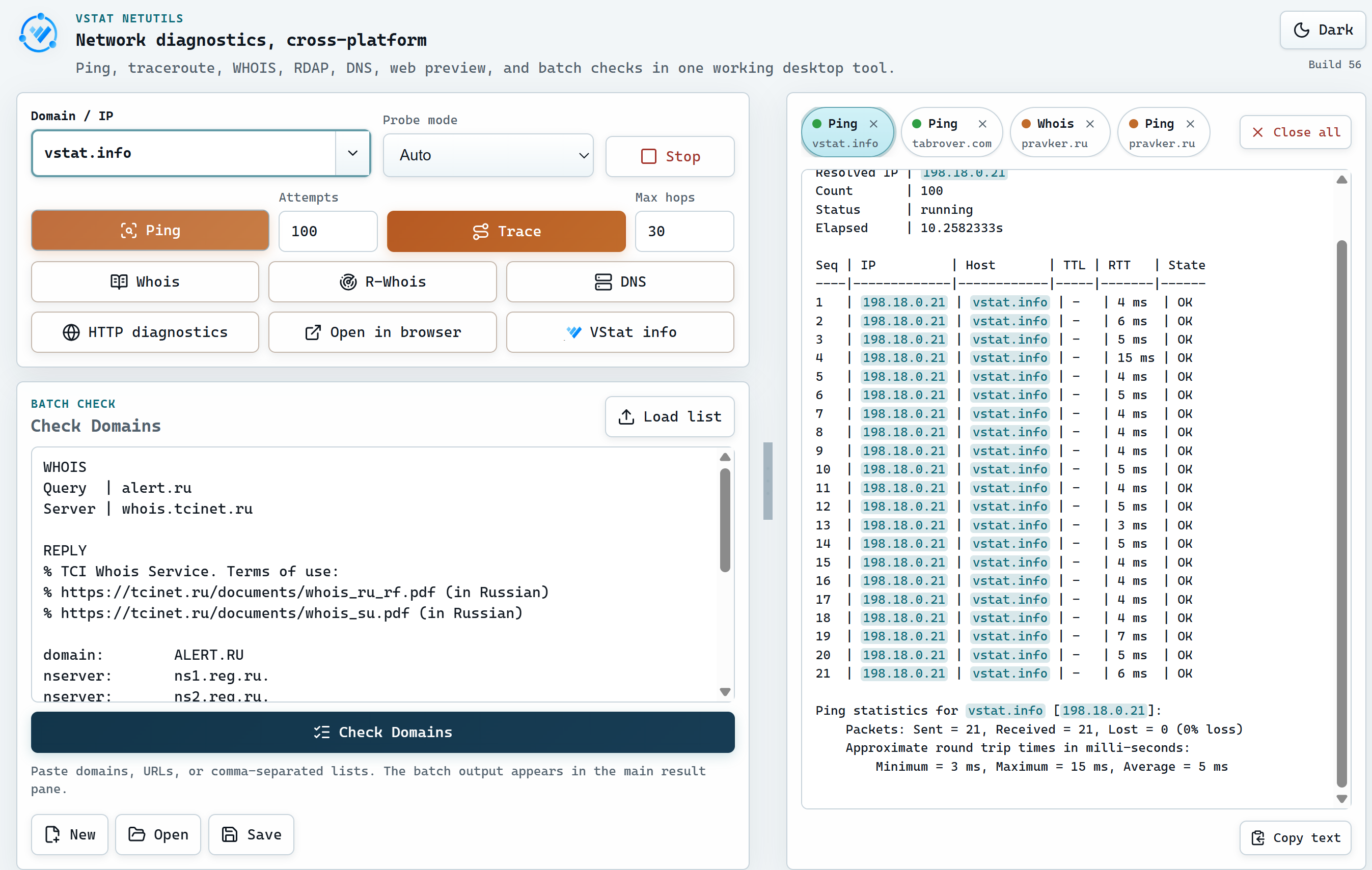Click the Attempts field showing 100
The image size is (1372, 870).
327,231
